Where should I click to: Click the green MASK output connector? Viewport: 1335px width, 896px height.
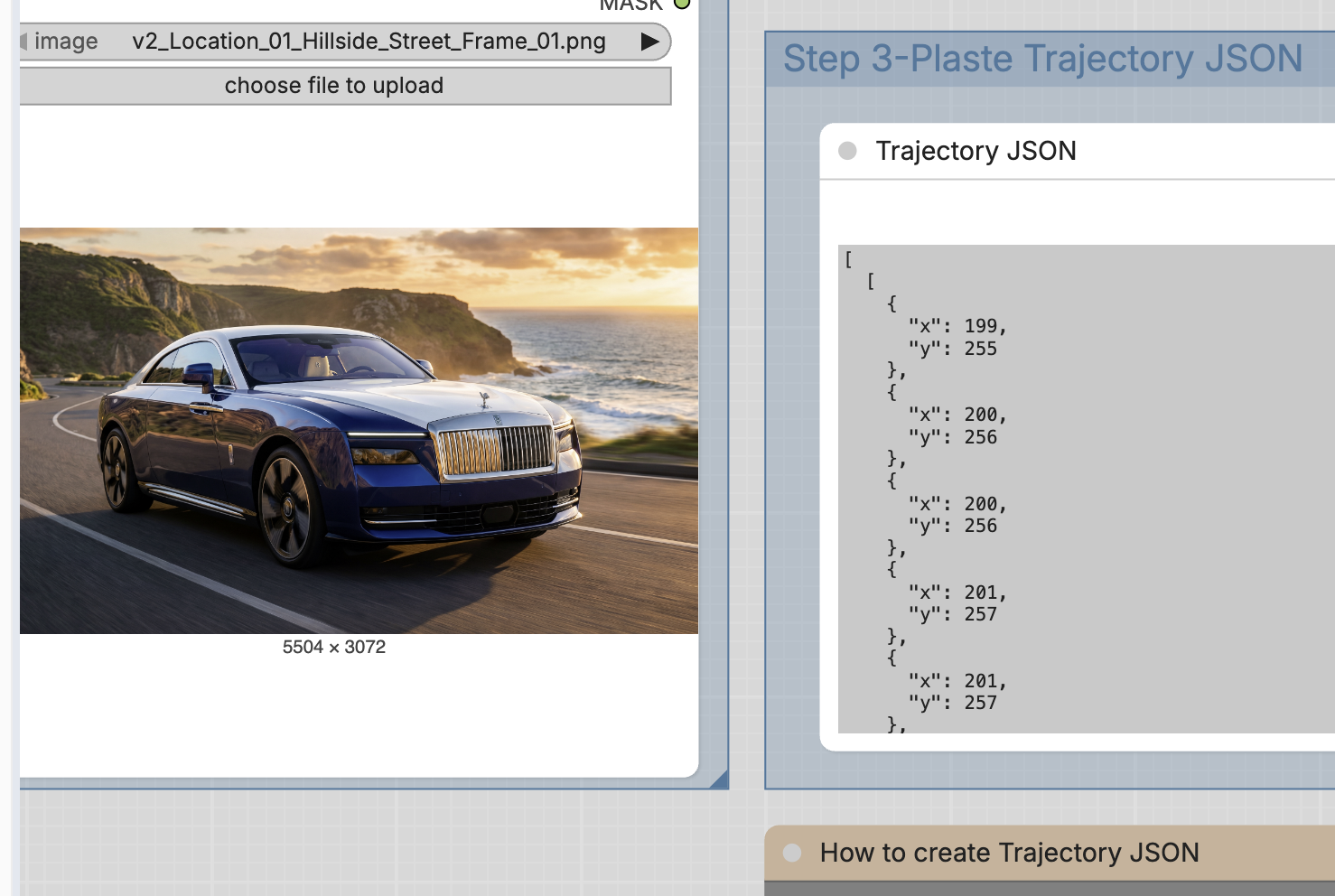pos(683,4)
